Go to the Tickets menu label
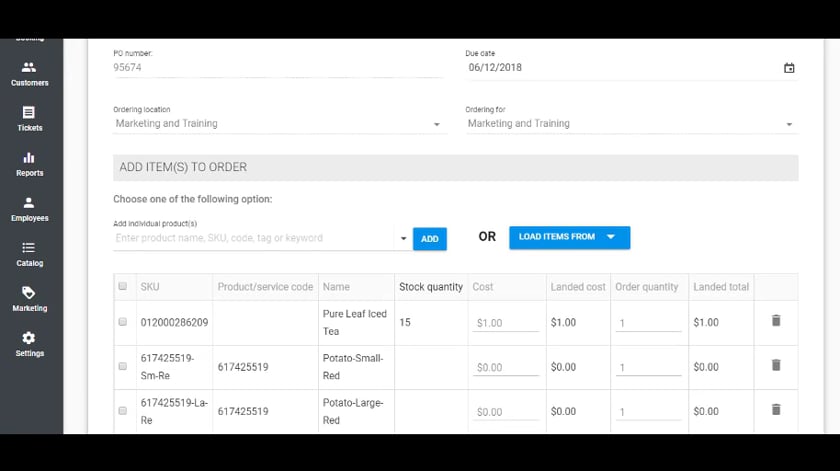 click(29, 128)
